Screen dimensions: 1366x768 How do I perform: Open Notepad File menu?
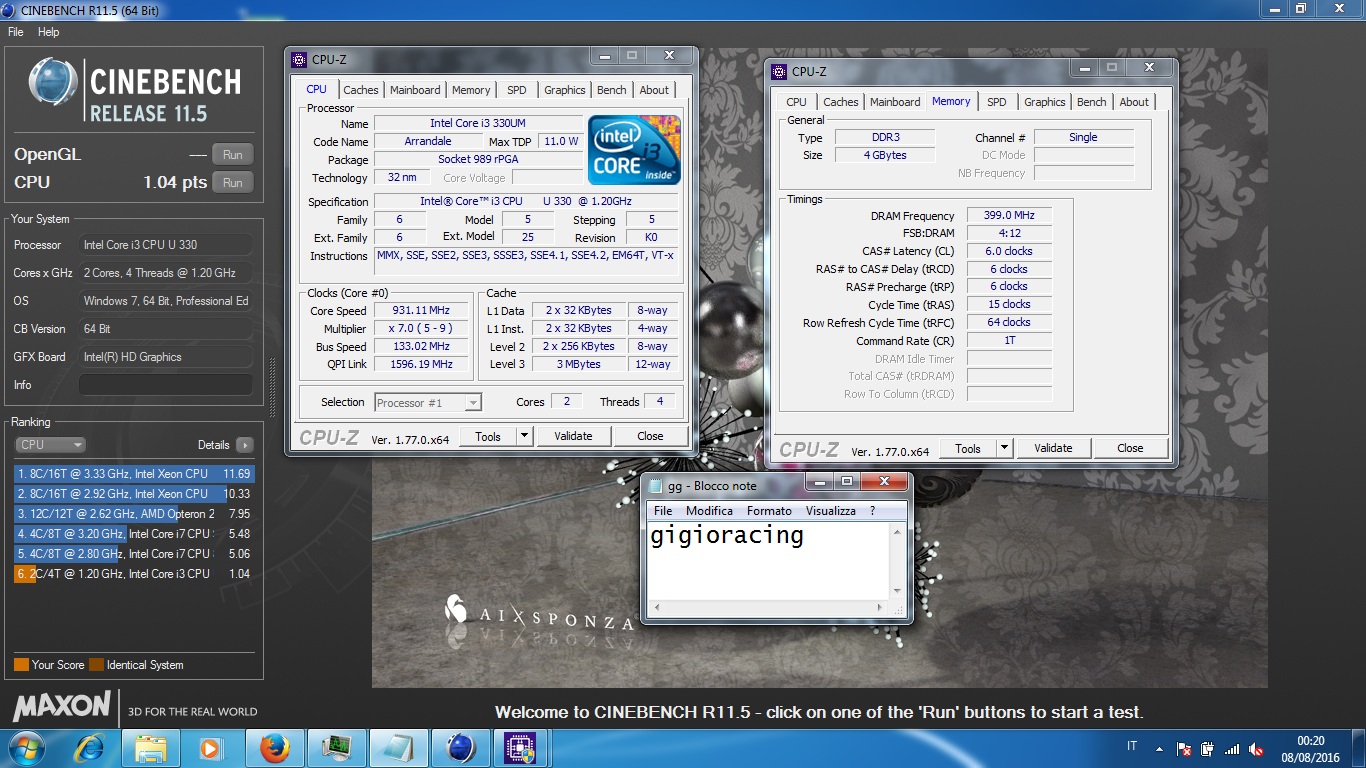click(663, 511)
